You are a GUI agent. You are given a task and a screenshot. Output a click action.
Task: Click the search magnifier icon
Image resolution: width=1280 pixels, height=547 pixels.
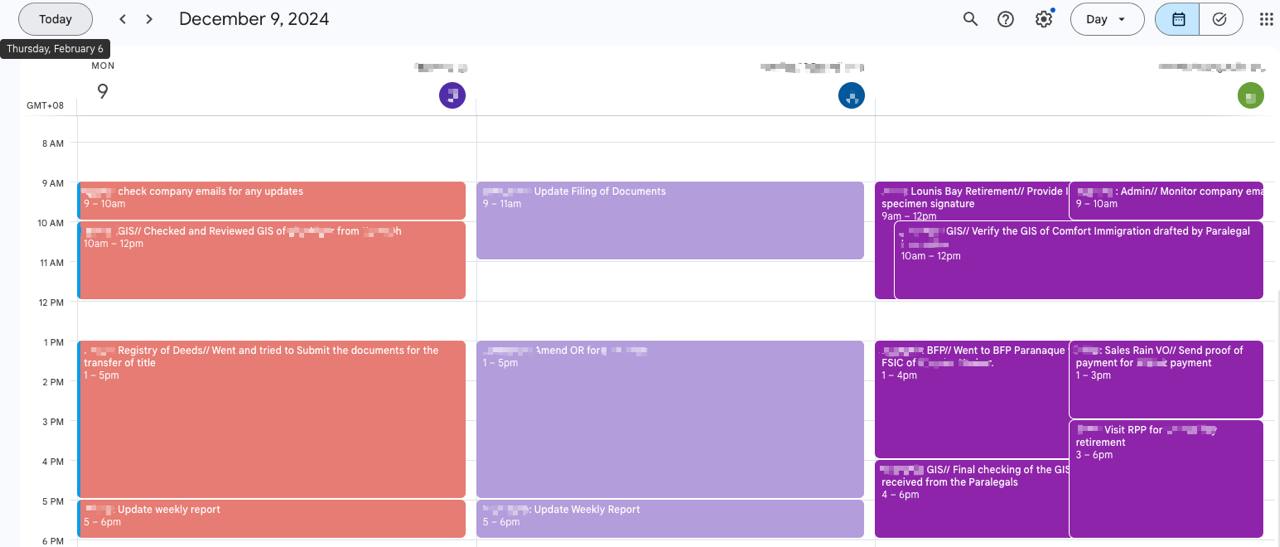(x=970, y=19)
